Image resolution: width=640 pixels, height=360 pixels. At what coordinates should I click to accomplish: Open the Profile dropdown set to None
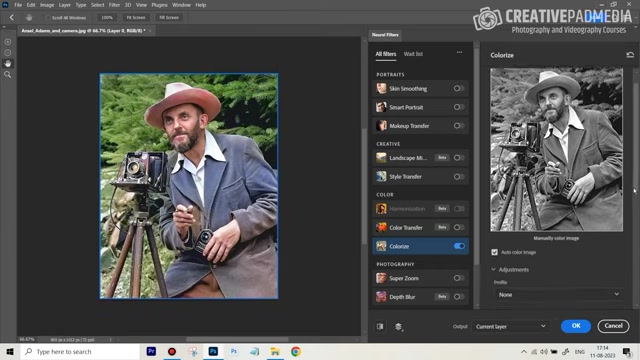tap(558, 294)
